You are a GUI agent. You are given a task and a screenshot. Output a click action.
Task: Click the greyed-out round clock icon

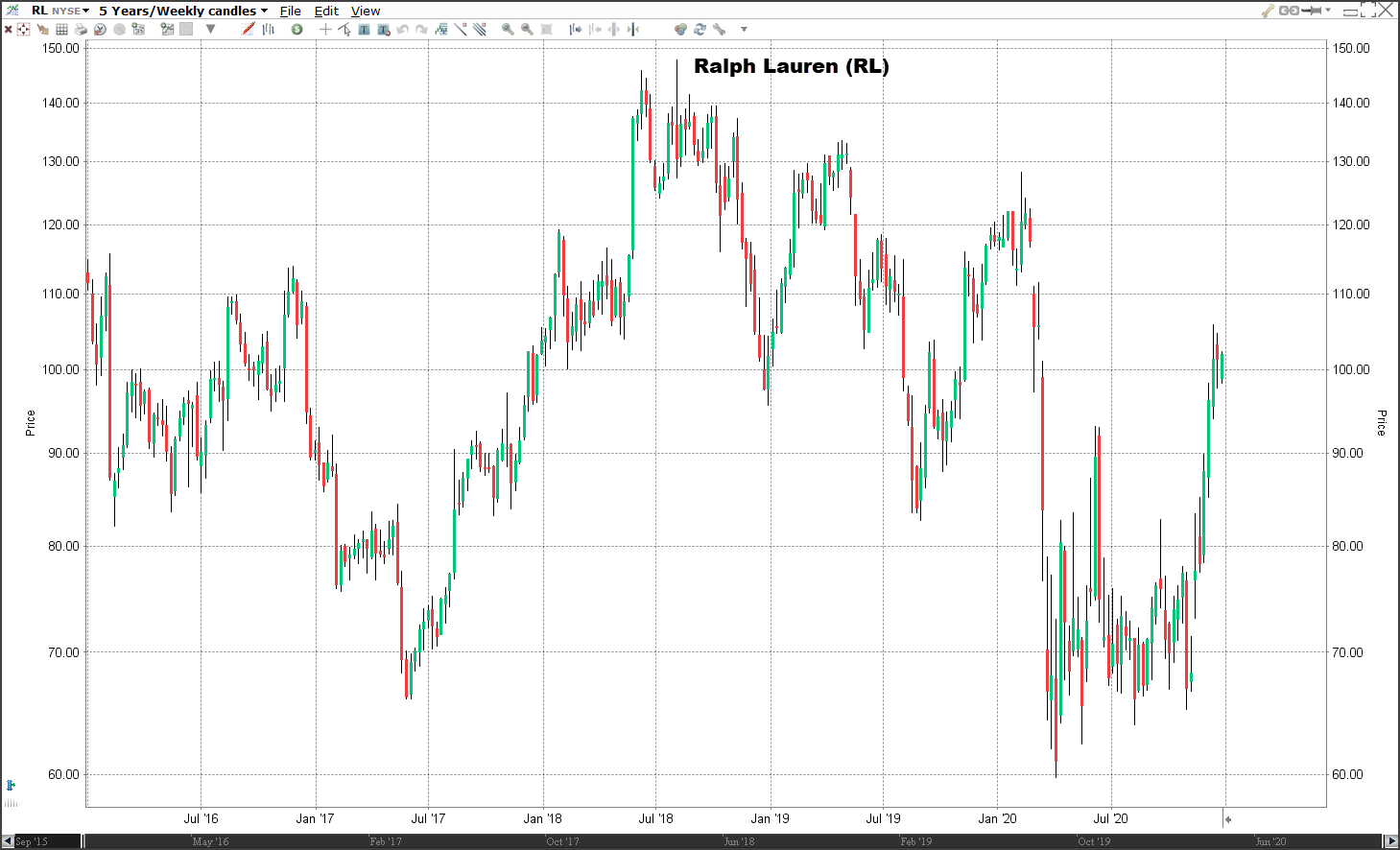pyautogui.click(x=119, y=30)
